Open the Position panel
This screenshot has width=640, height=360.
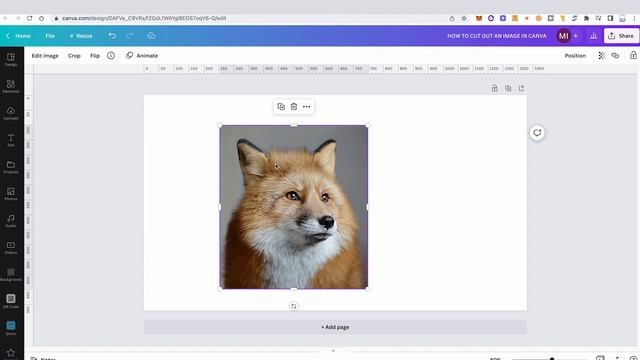pyautogui.click(x=575, y=56)
